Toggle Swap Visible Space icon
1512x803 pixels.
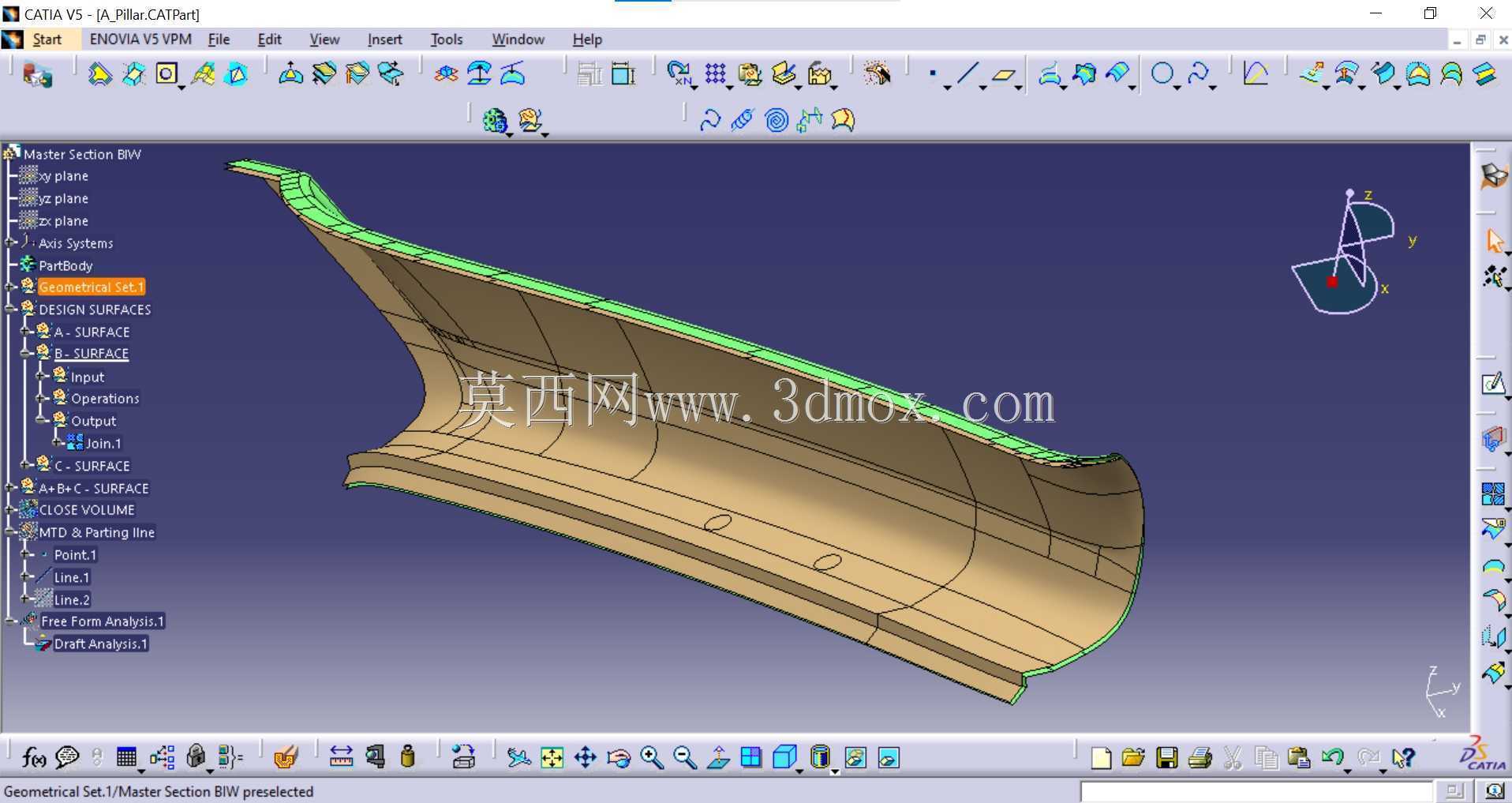click(x=889, y=758)
